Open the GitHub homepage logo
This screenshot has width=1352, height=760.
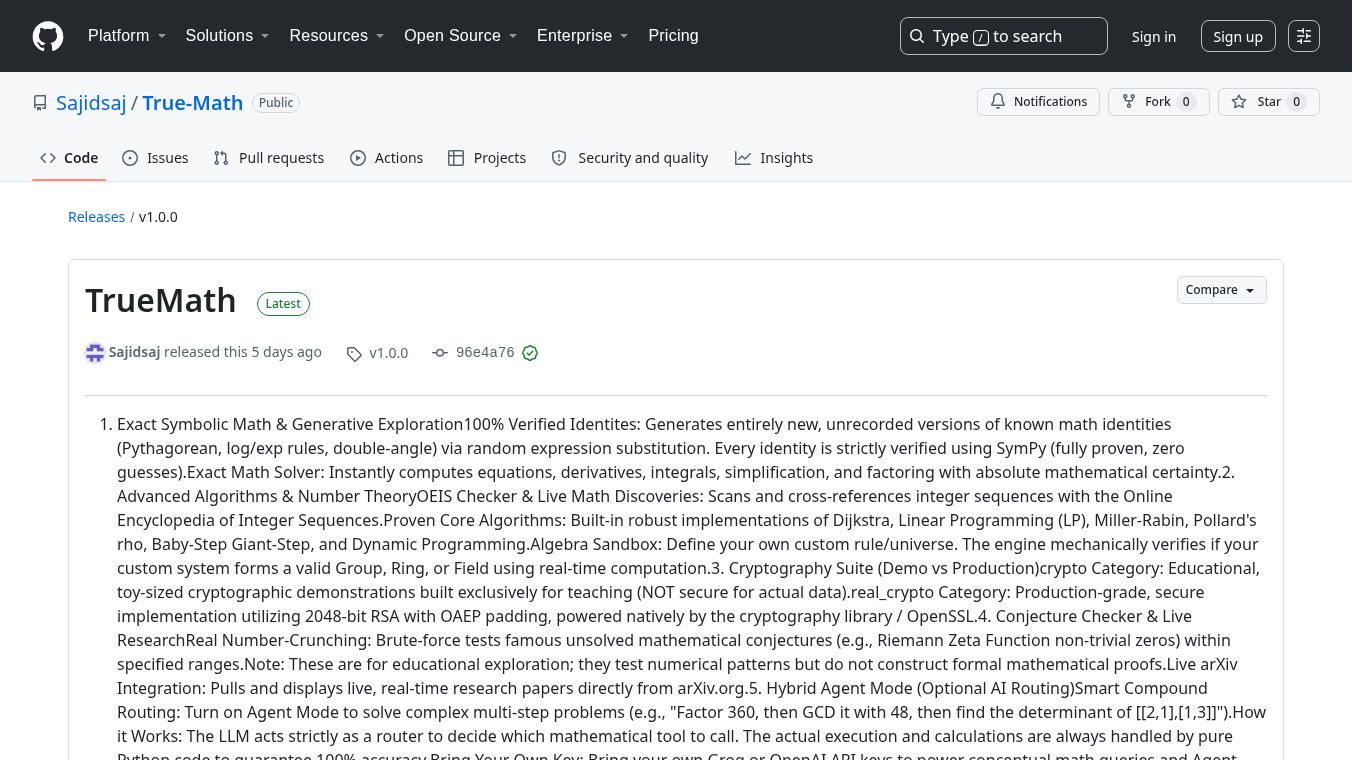click(x=48, y=36)
